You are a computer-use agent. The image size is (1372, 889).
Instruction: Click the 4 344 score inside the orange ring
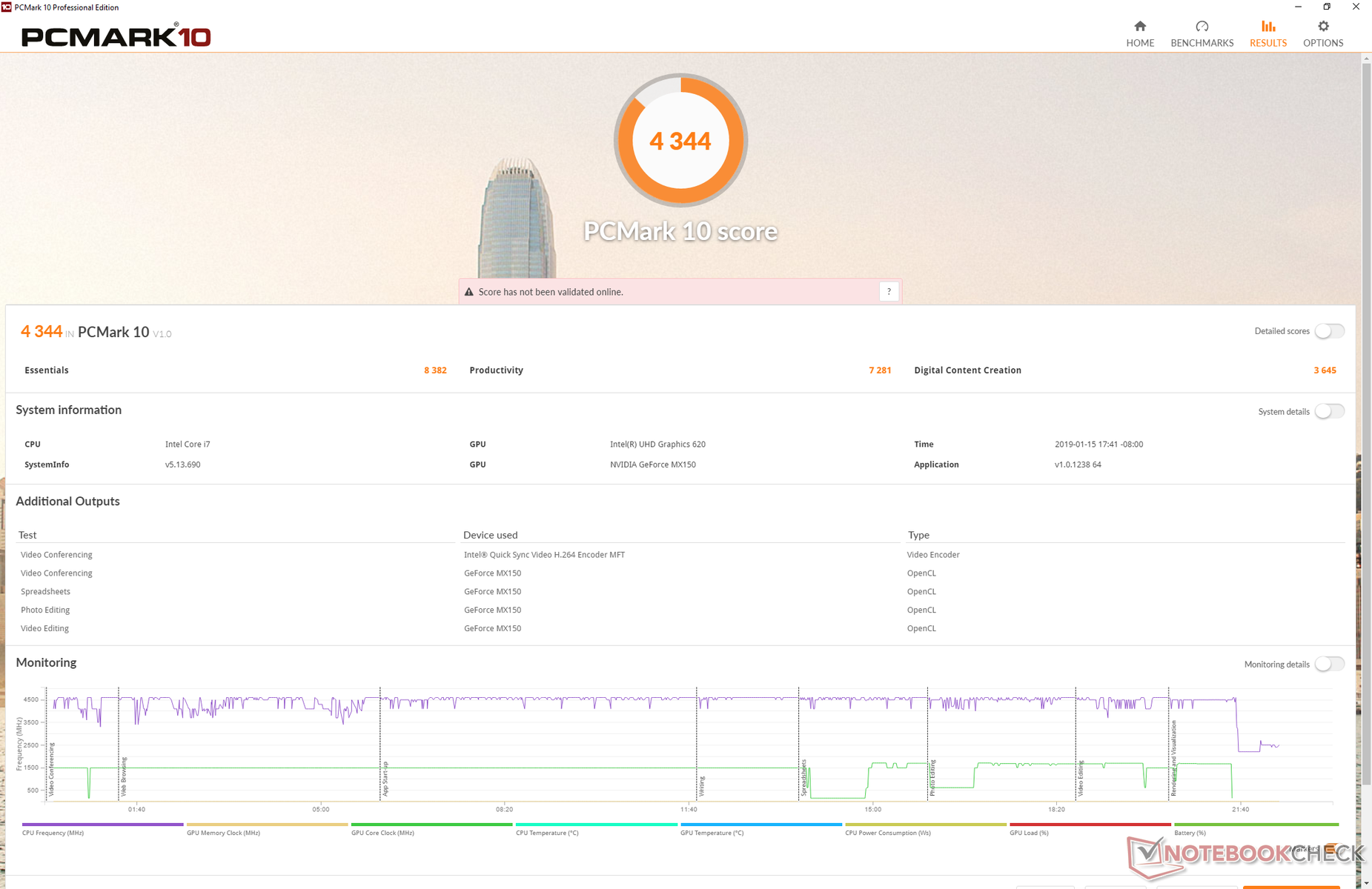[x=680, y=141]
